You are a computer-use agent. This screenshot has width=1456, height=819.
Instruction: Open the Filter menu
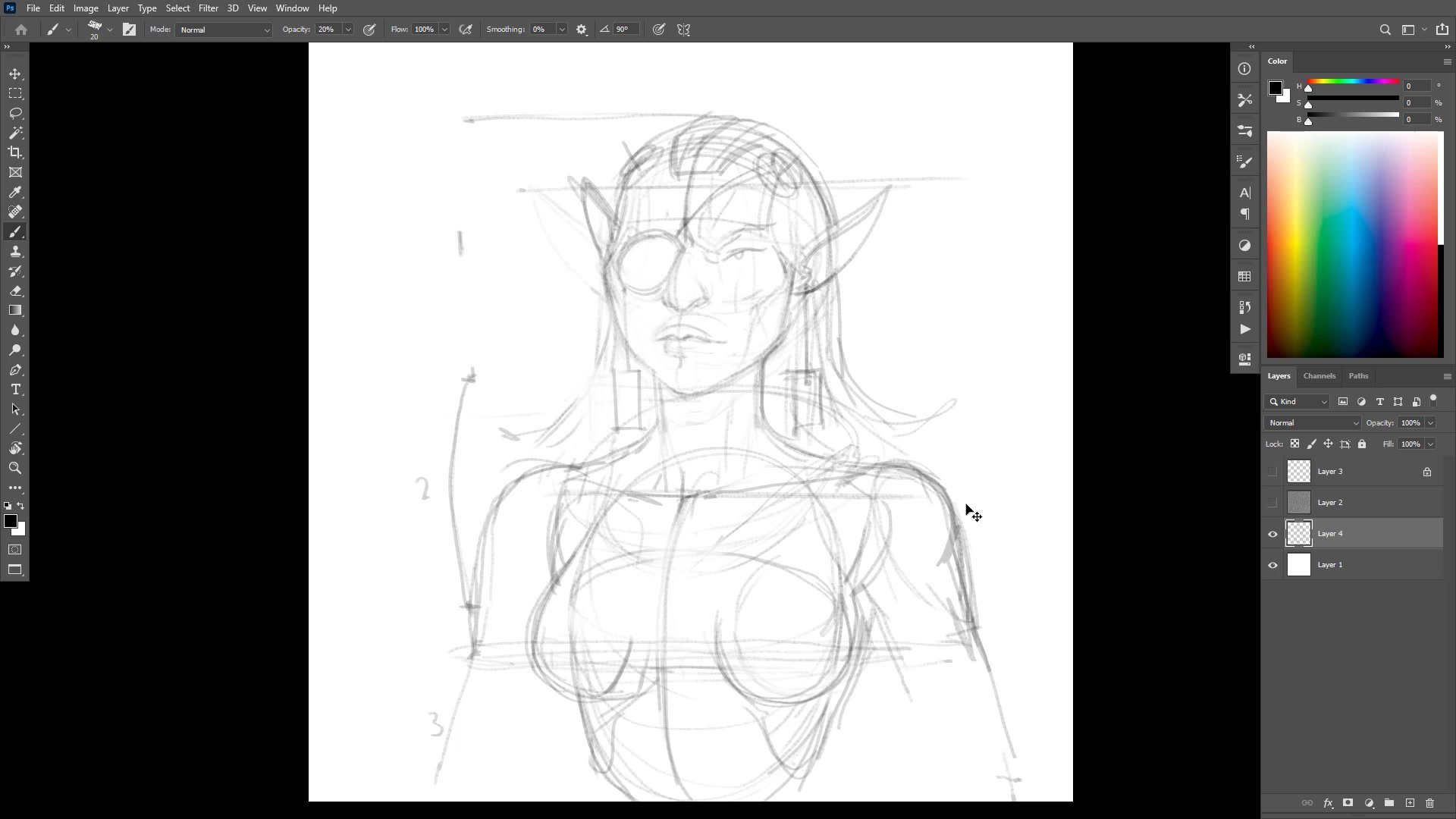coord(208,8)
